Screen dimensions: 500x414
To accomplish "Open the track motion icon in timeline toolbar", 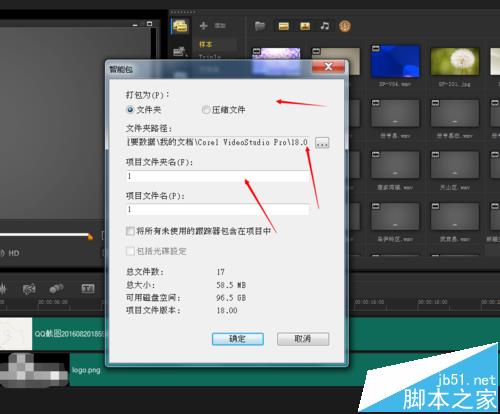I will click(x=56, y=288).
